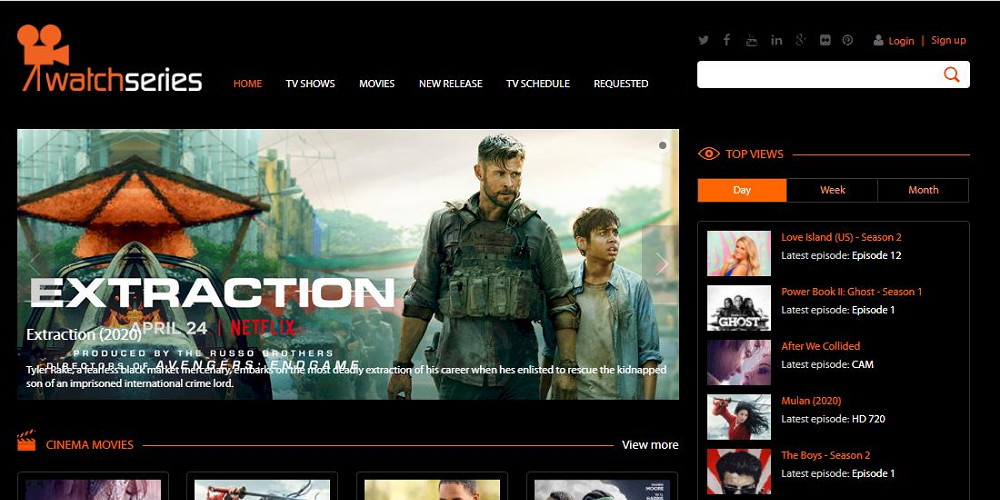Open After We Collided link
The image size is (1000, 500).
pyautogui.click(x=820, y=346)
